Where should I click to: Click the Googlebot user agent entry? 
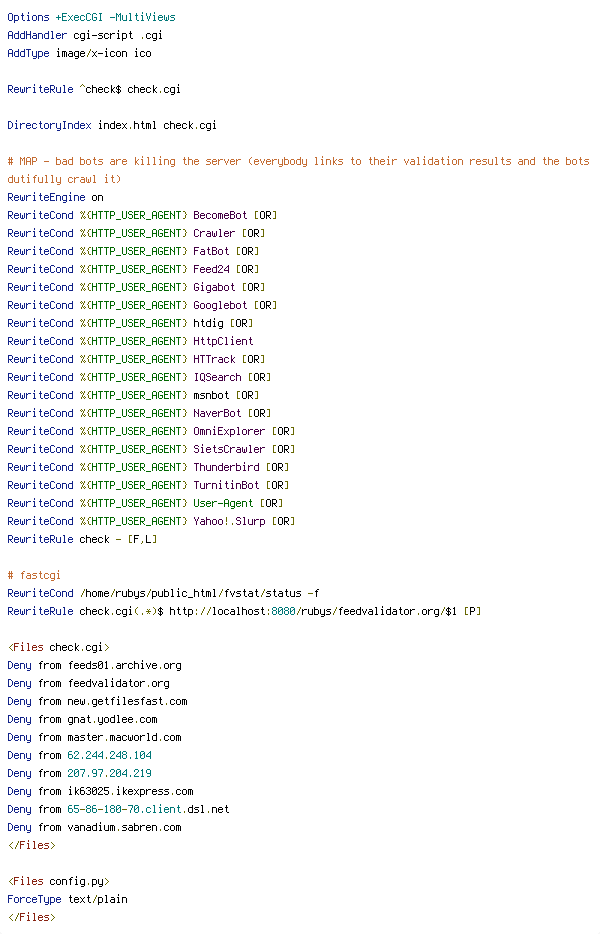pos(220,305)
